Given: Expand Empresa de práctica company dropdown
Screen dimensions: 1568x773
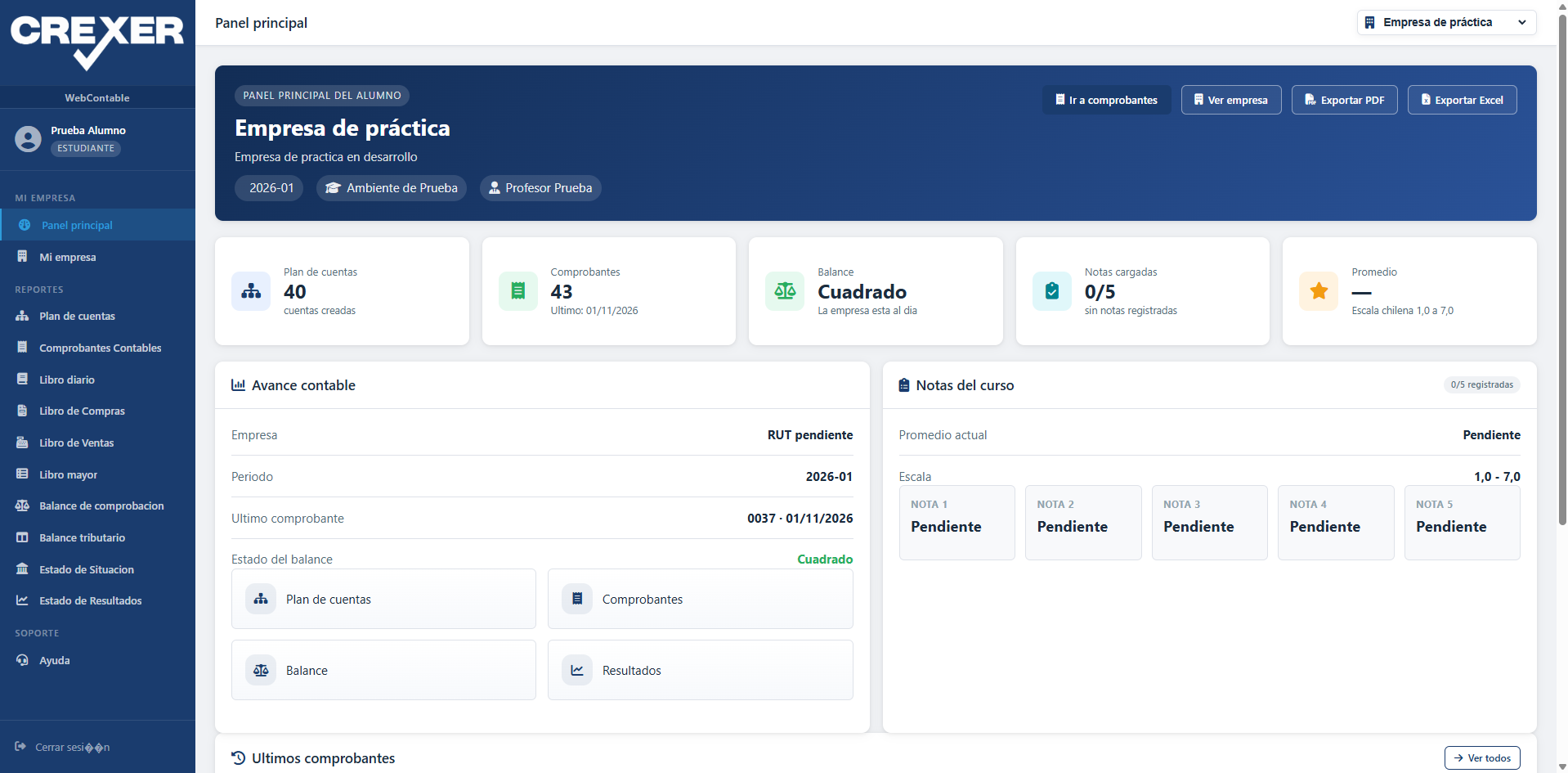Looking at the screenshot, I should pos(1446,22).
